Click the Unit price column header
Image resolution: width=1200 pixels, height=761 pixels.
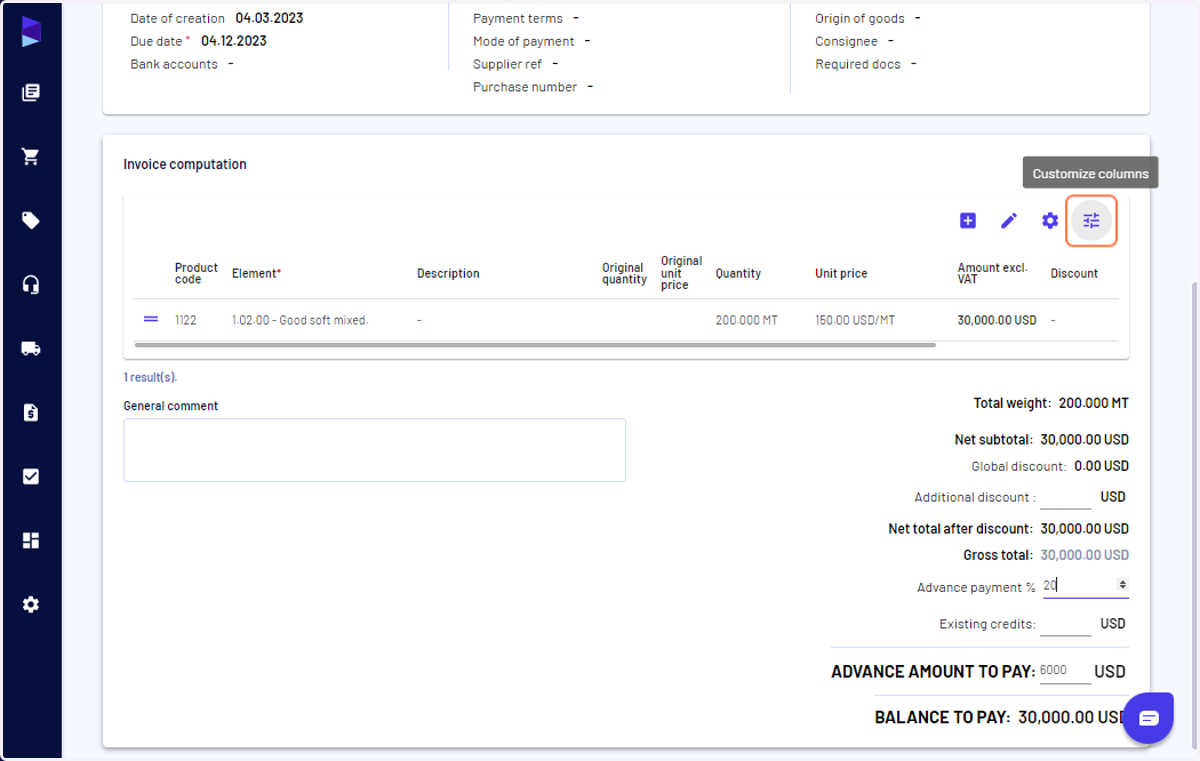(x=841, y=273)
